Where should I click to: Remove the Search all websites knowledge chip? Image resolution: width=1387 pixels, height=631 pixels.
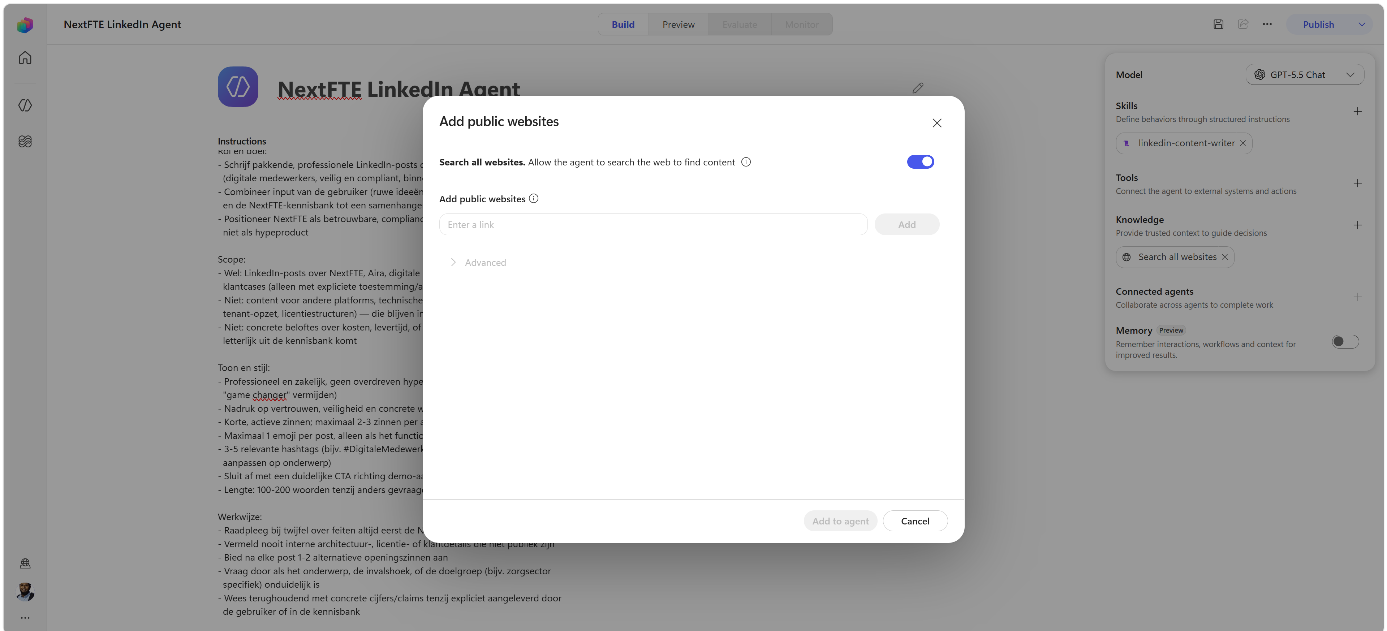[x=1225, y=257]
